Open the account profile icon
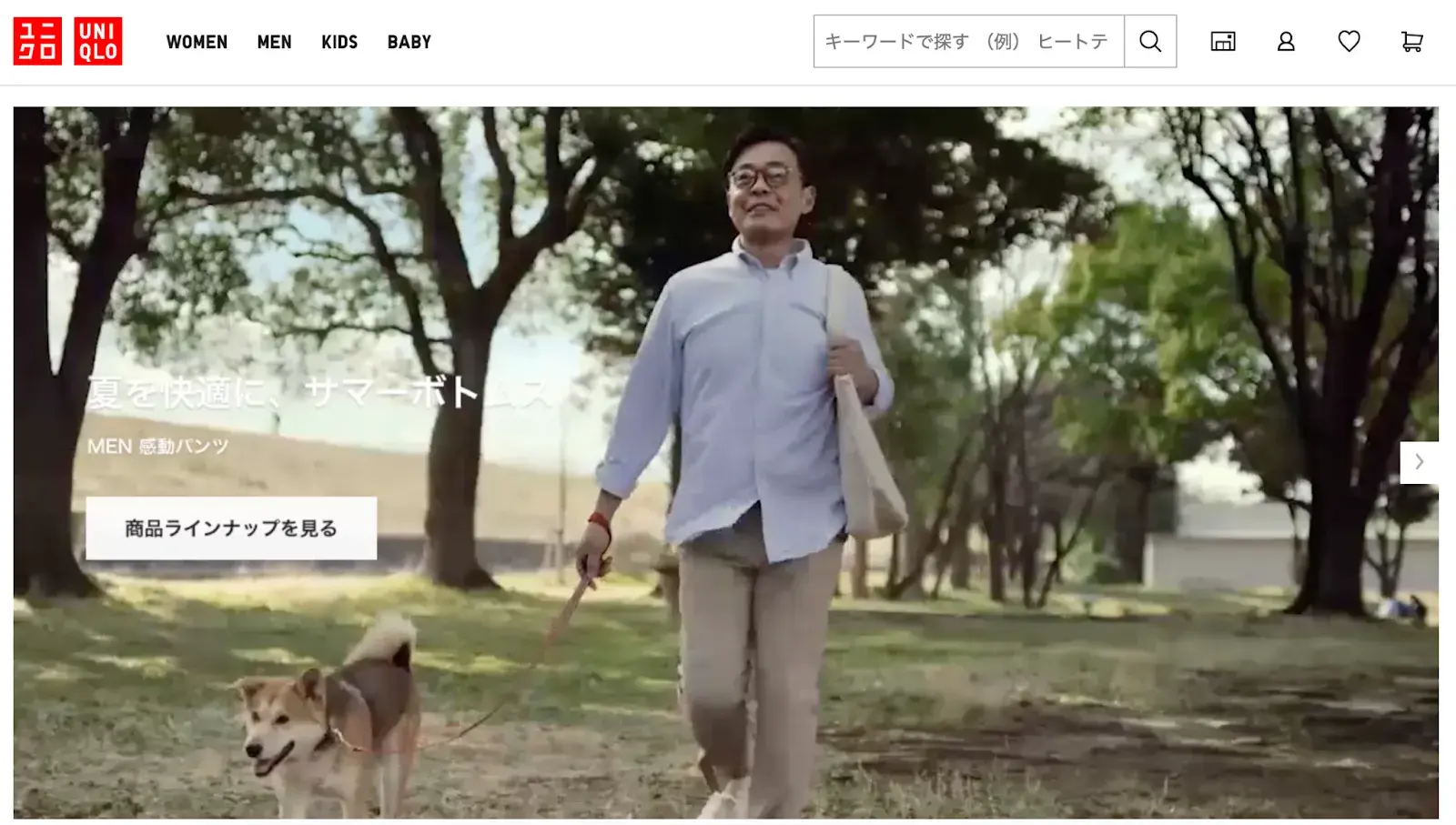This screenshot has width=1456, height=825. [x=1286, y=41]
